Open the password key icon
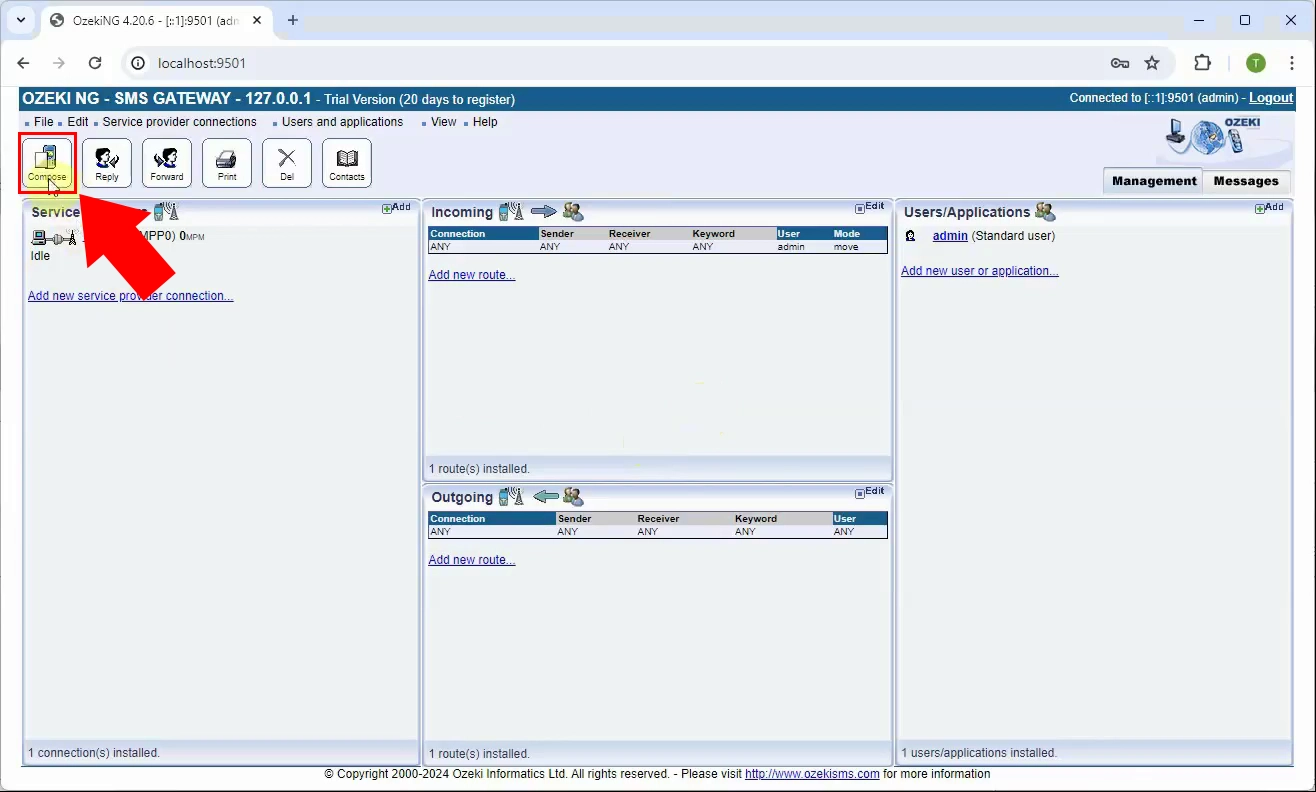The height and width of the screenshot is (792, 1316). click(x=1120, y=63)
